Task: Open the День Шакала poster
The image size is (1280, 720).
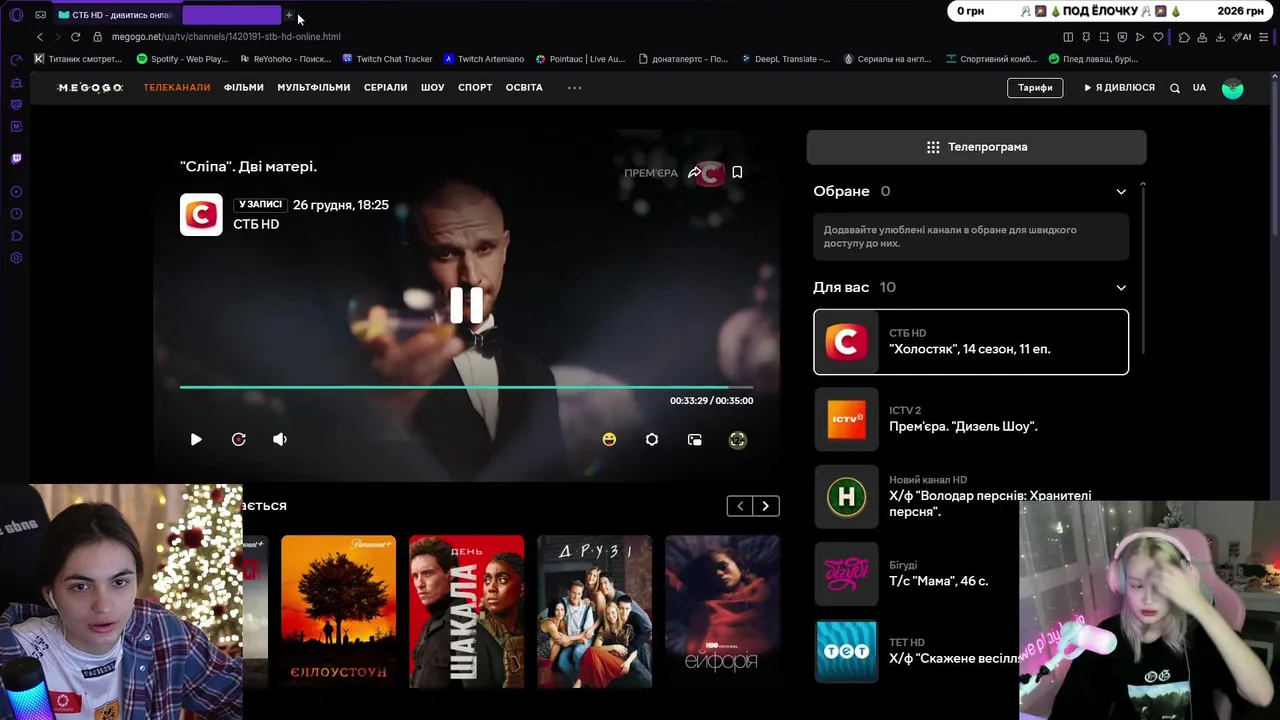Action: [466, 611]
